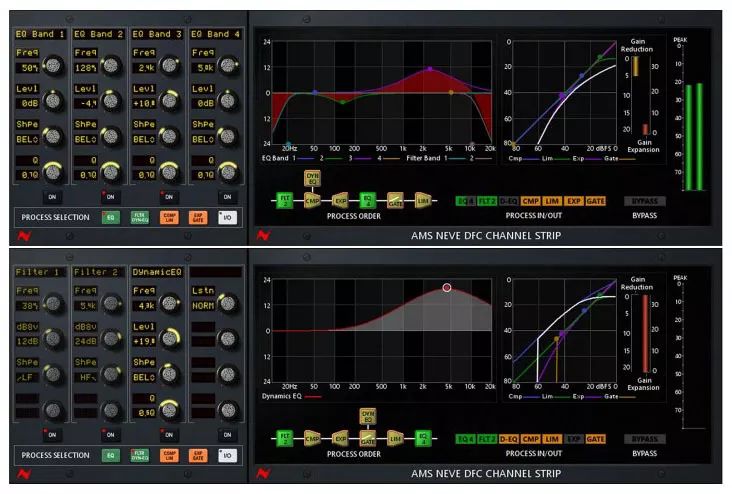Enable EXP in the lower Process In/Out row

point(573,439)
